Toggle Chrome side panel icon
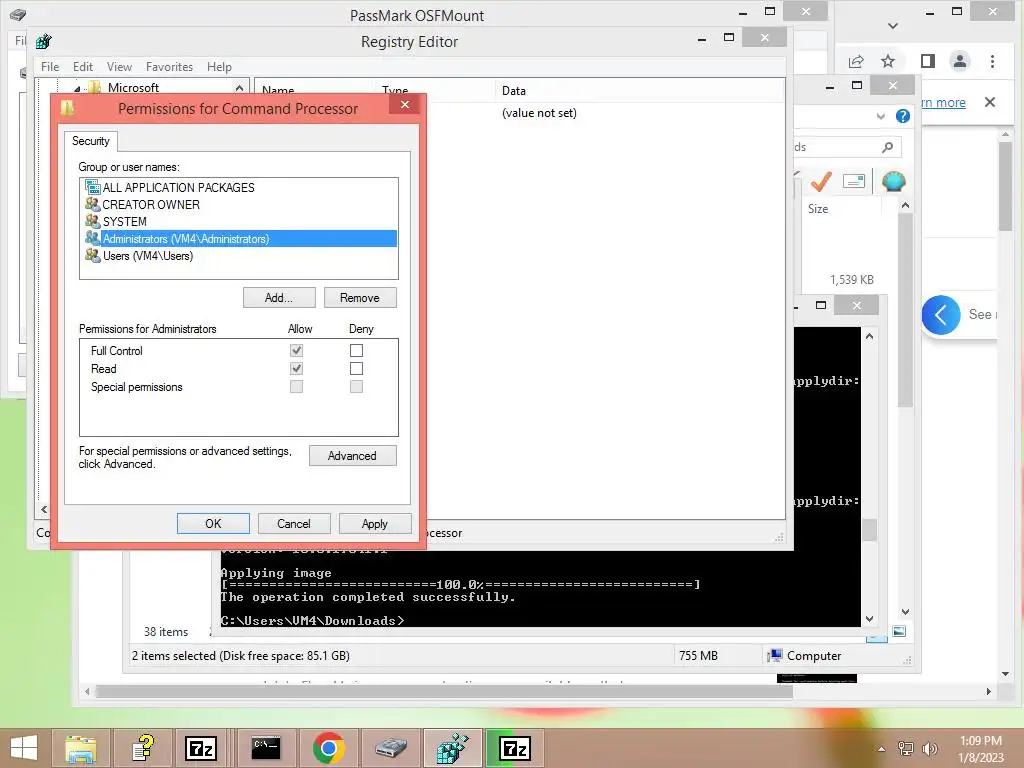The image size is (1024, 768). pyautogui.click(x=927, y=61)
